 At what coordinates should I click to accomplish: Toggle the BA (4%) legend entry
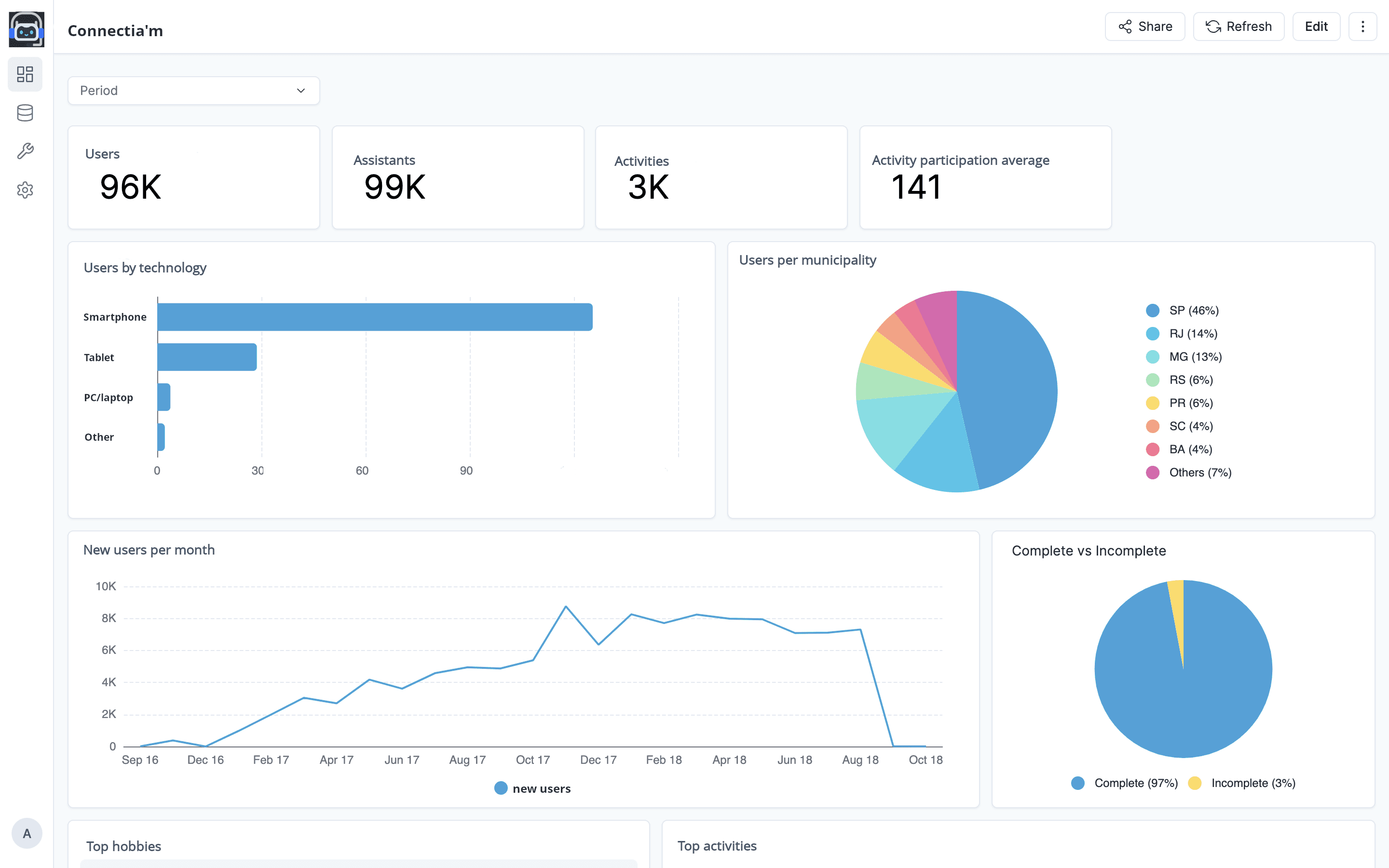(x=1180, y=449)
